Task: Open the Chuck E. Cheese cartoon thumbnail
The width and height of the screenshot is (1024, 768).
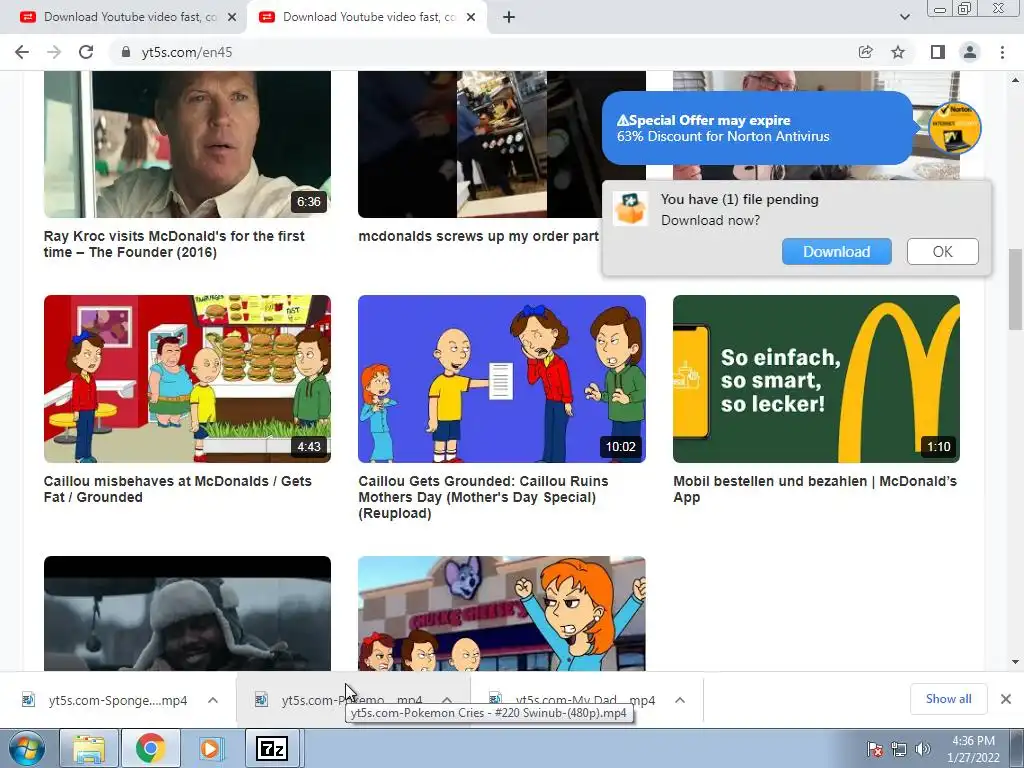Action: point(502,613)
